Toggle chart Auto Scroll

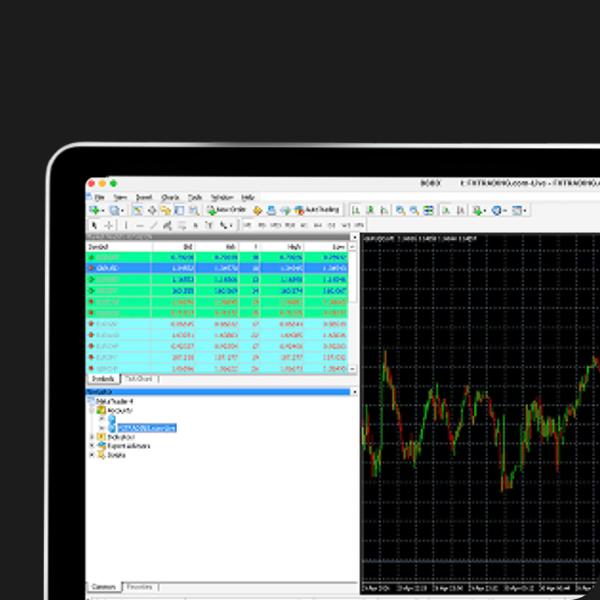click(x=446, y=210)
